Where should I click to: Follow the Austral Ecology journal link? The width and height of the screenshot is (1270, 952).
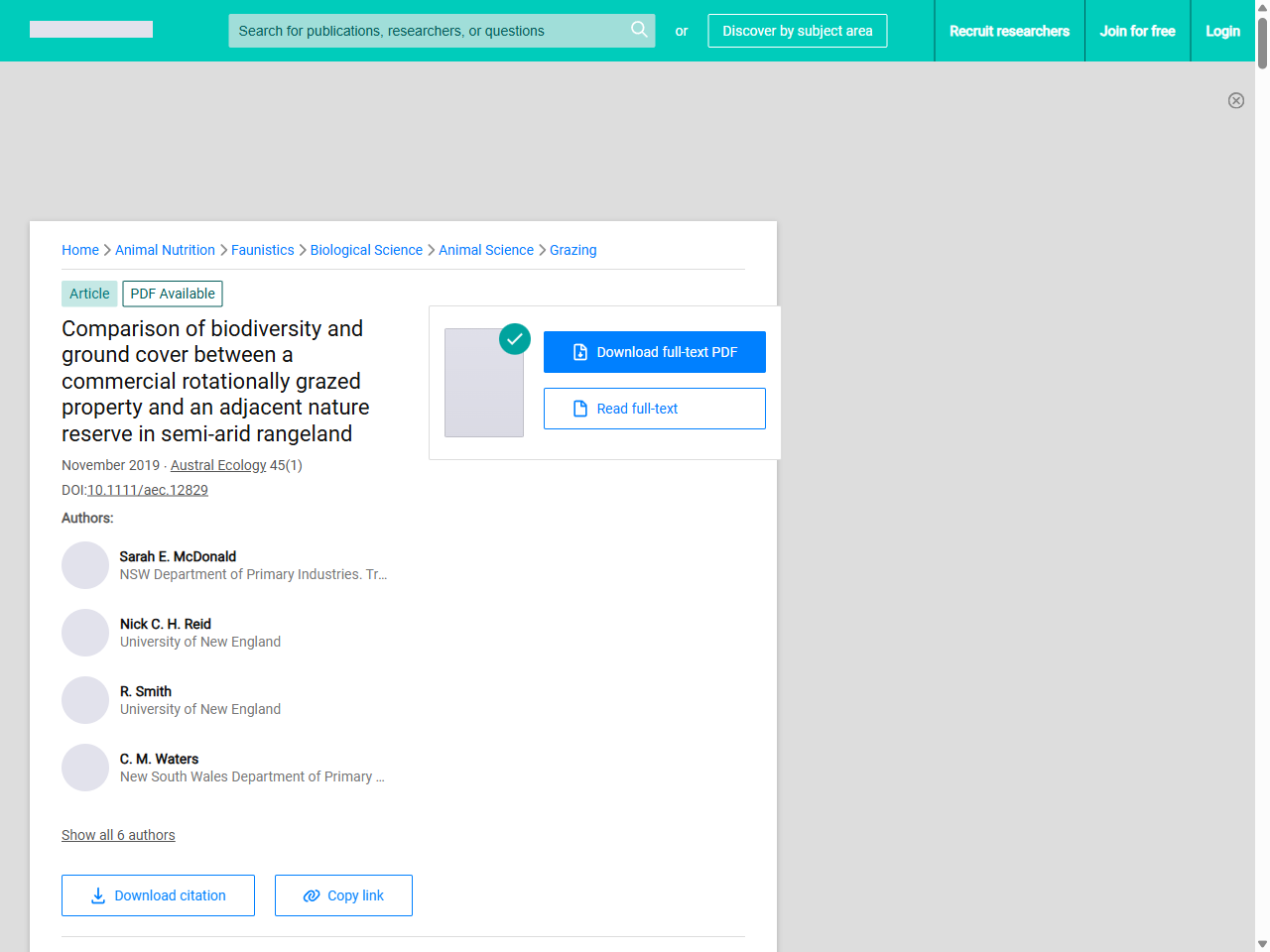(217, 465)
